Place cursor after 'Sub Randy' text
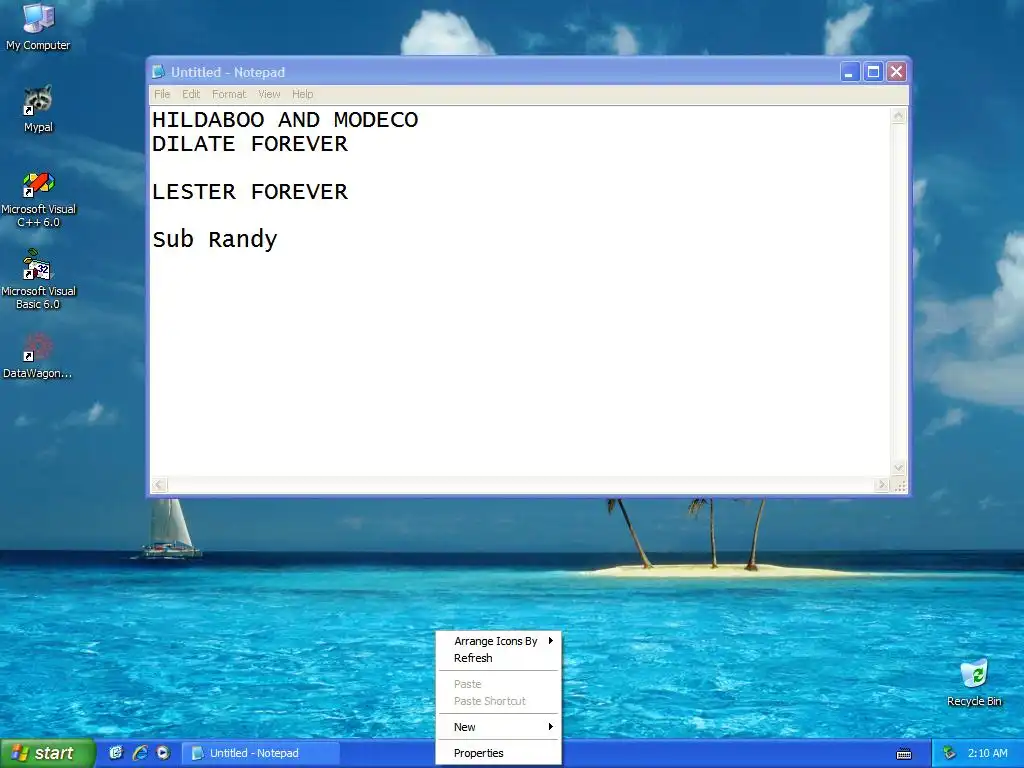This screenshot has width=1024, height=768. click(x=280, y=239)
